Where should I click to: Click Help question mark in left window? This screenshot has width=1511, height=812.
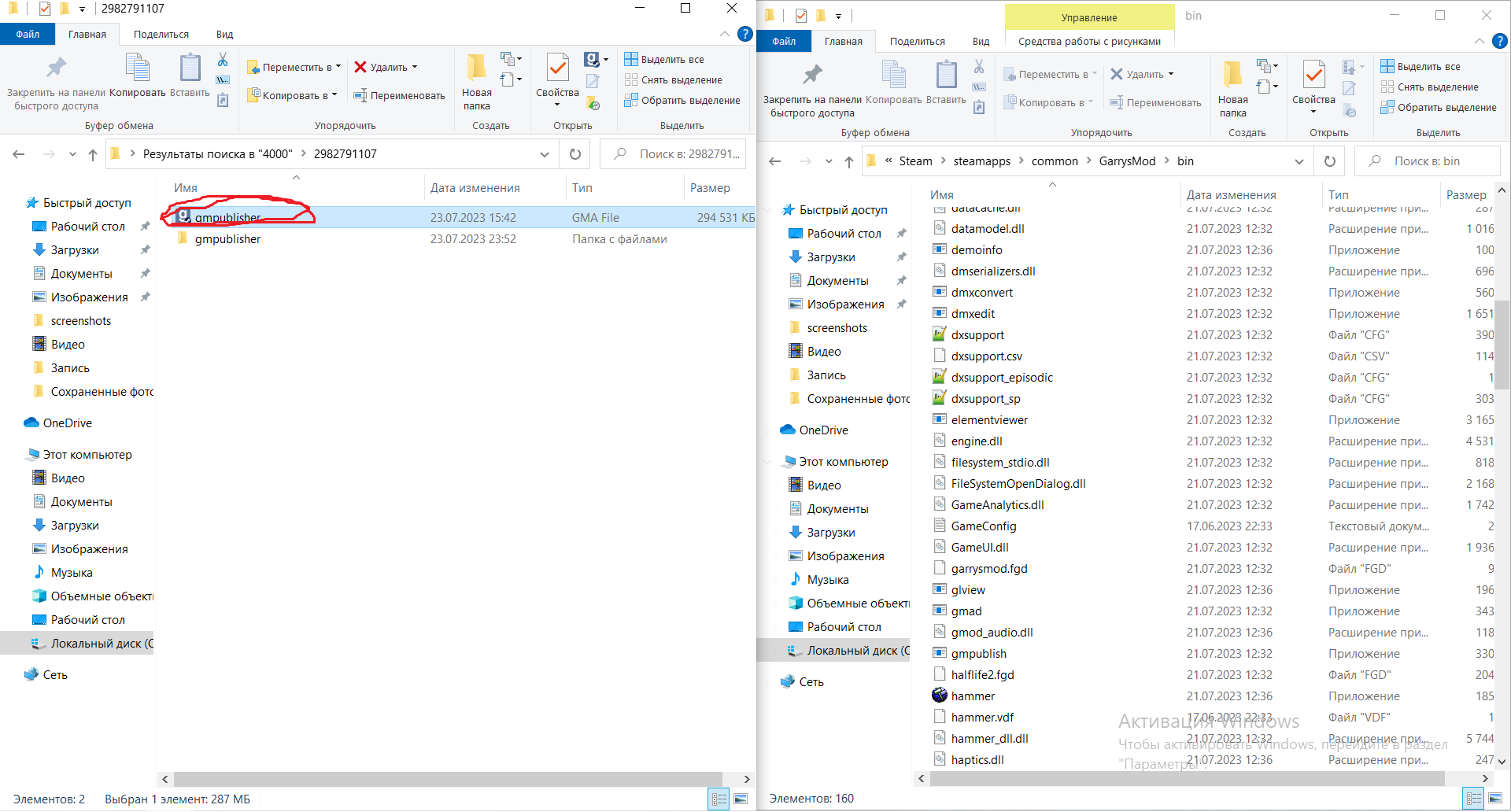click(x=744, y=34)
